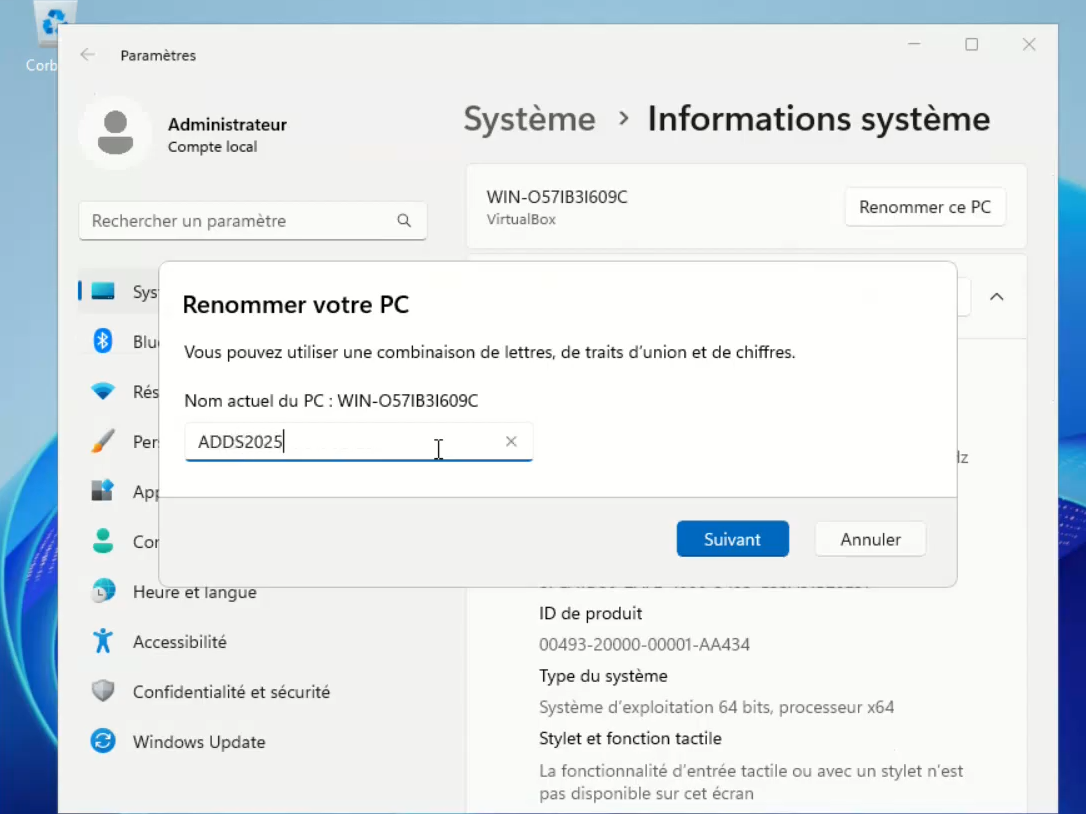Screen dimensions: 1086x814
Task: Collapse the device specifications section chevron
Action: point(995,296)
